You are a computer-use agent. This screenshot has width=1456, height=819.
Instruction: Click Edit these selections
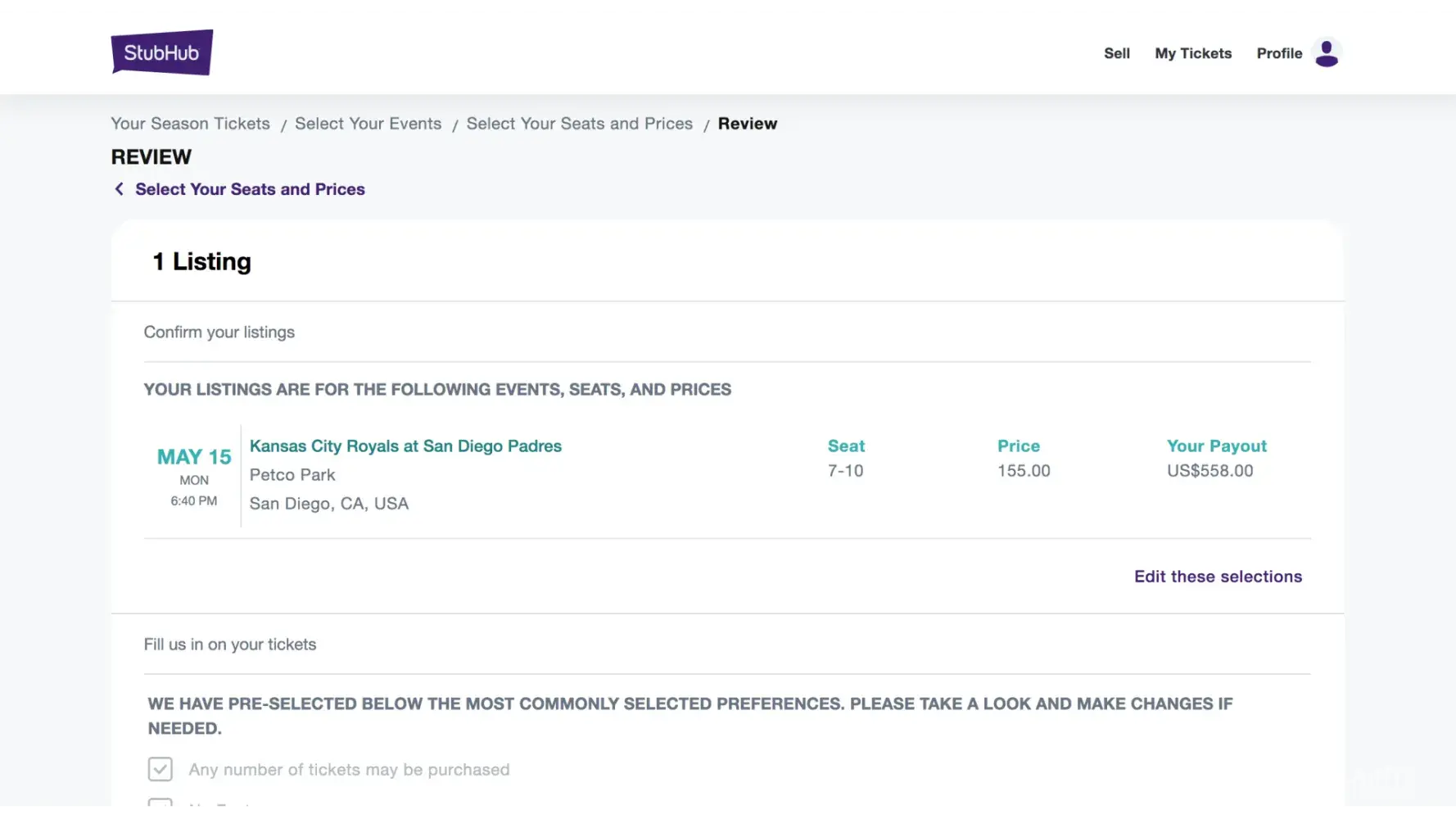(1218, 577)
